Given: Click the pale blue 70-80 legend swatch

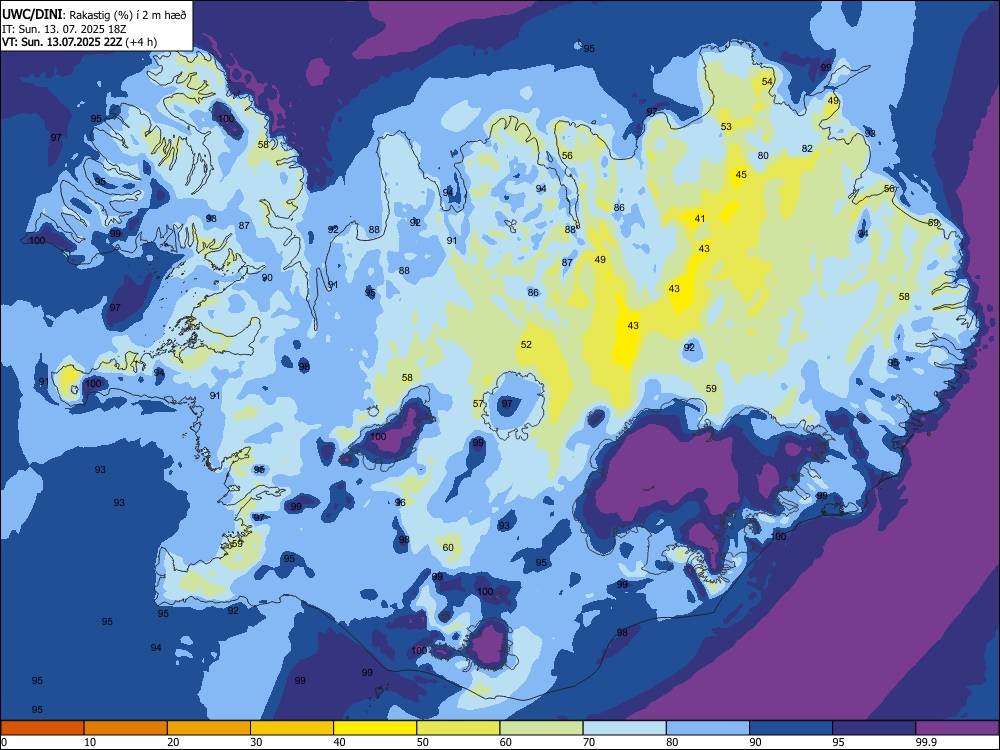Looking at the screenshot, I should click(x=624, y=728).
